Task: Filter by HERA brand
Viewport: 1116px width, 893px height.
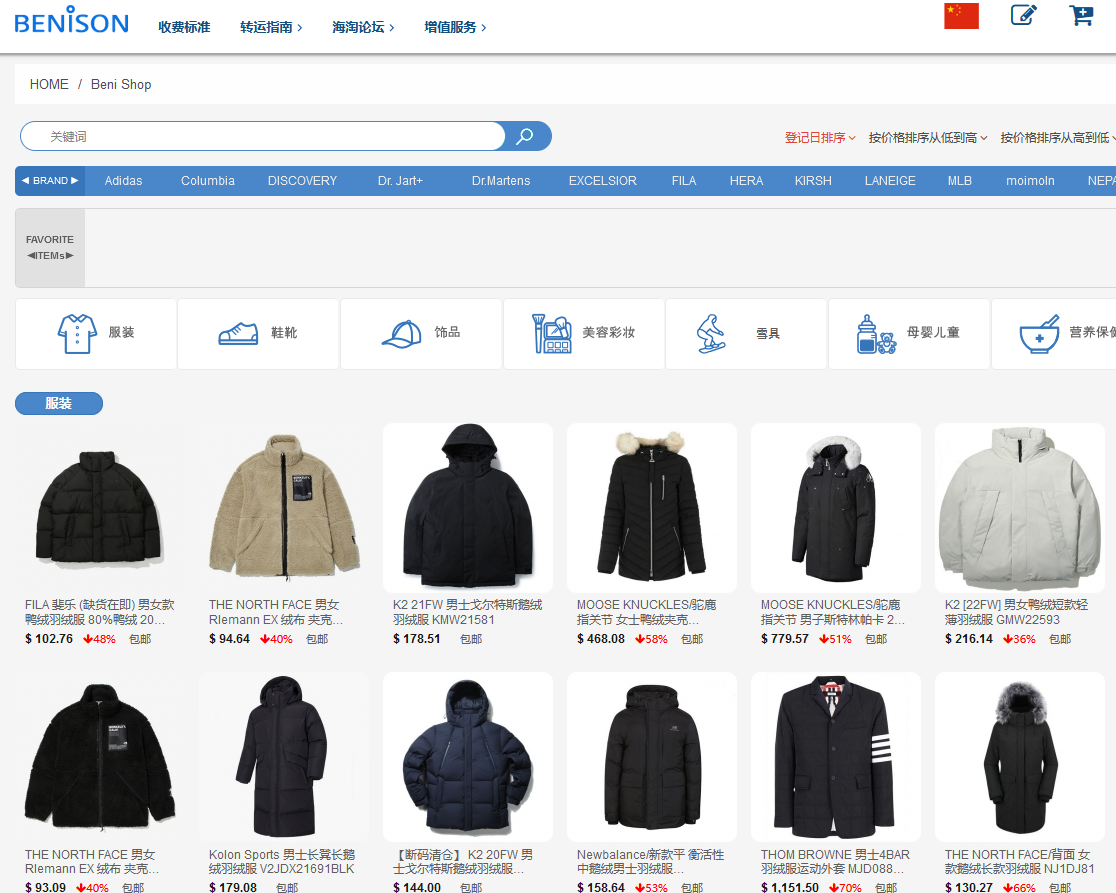Action: (x=747, y=181)
